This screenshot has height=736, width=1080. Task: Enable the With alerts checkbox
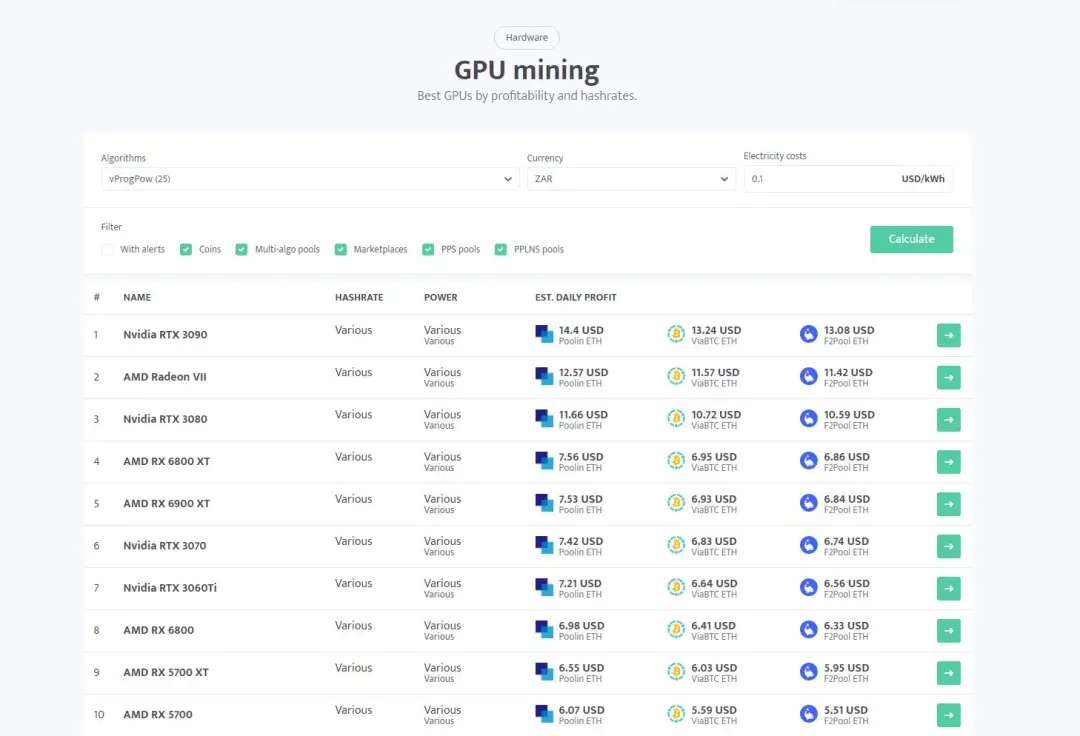pos(107,249)
